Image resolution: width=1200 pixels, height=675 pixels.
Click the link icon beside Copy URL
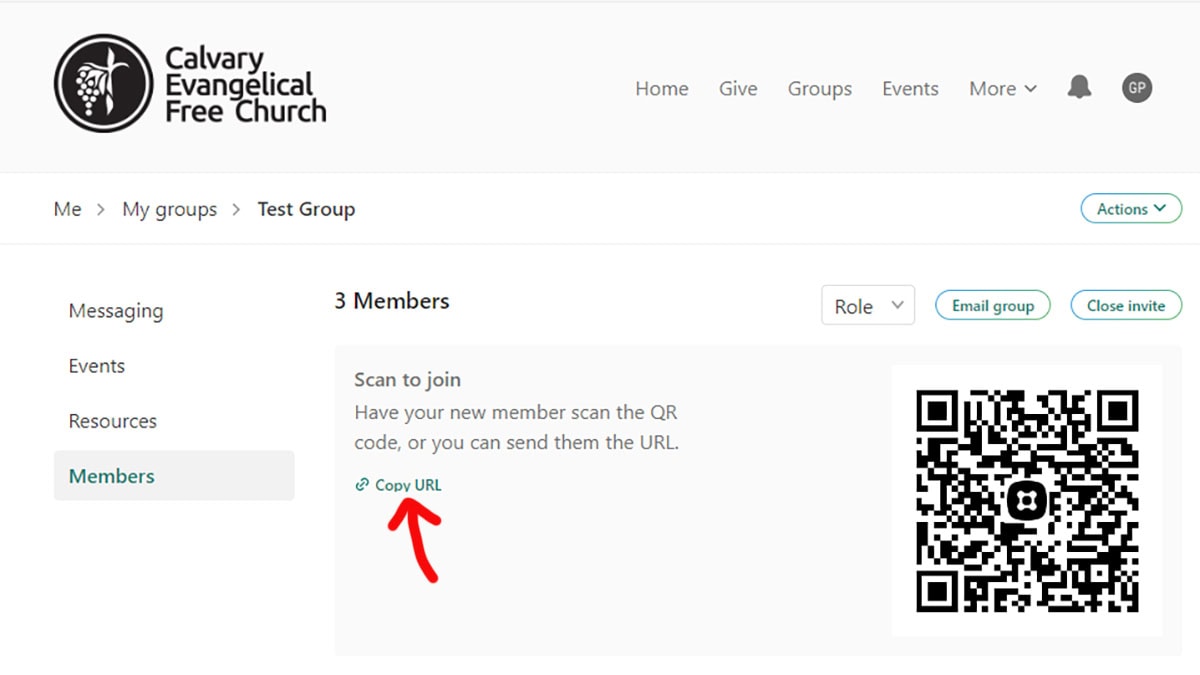pos(362,485)
